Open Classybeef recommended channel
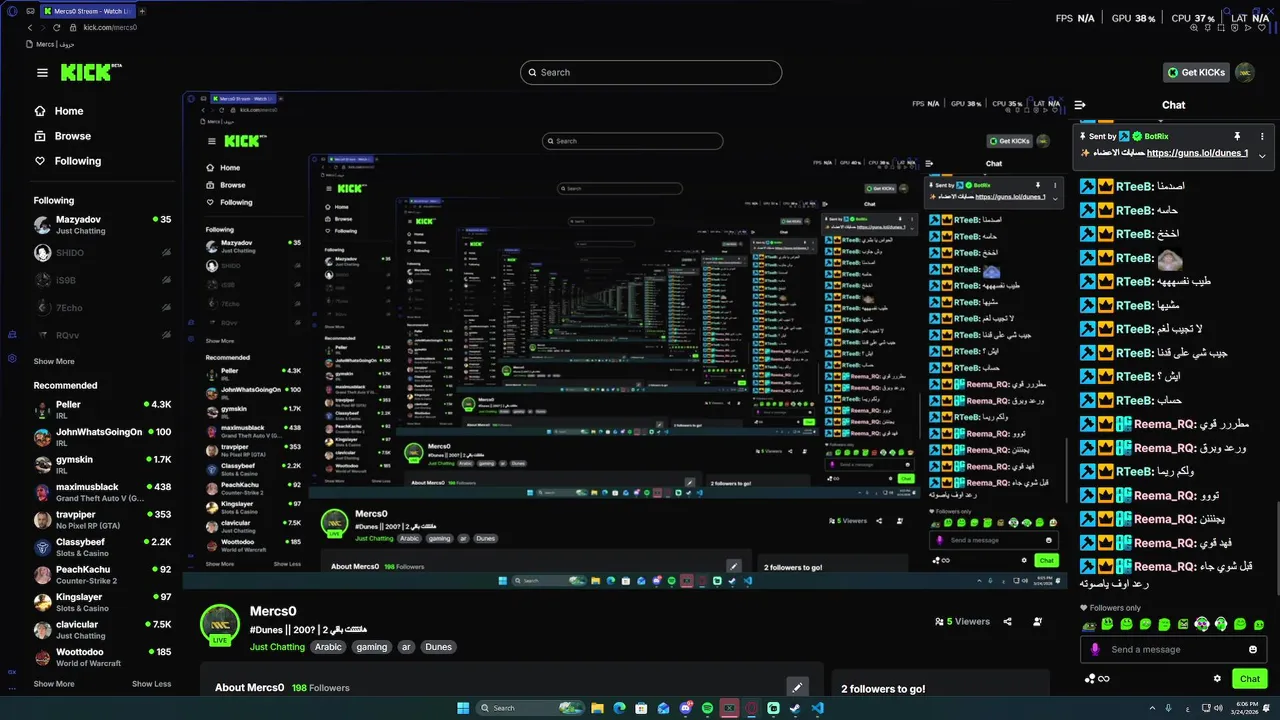Image resolution: width=1280 pixels, height=720 pixels. [x=102, y=547]
